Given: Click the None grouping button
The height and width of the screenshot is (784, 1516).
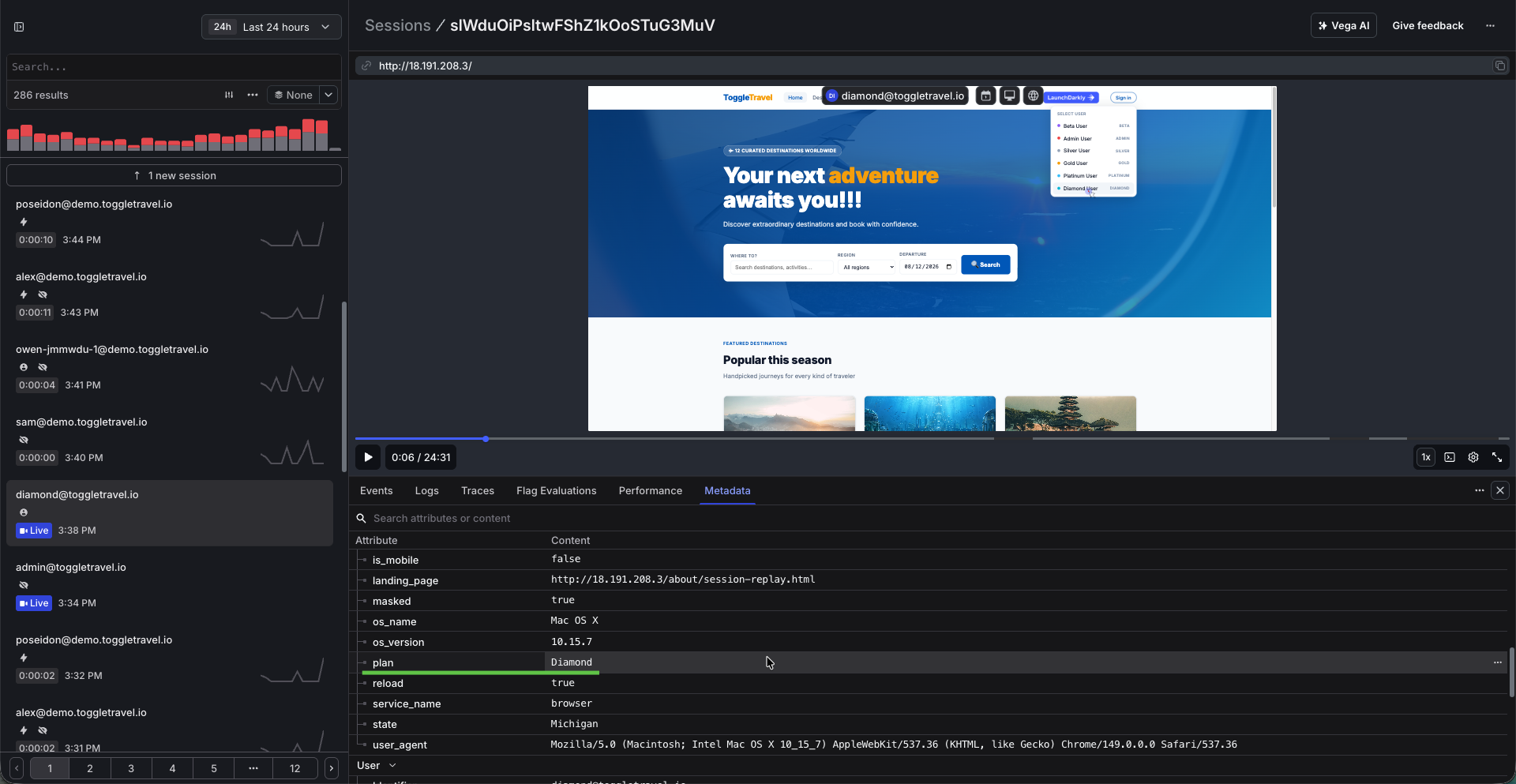Looking at the screenshot, I should pos(293,95).
